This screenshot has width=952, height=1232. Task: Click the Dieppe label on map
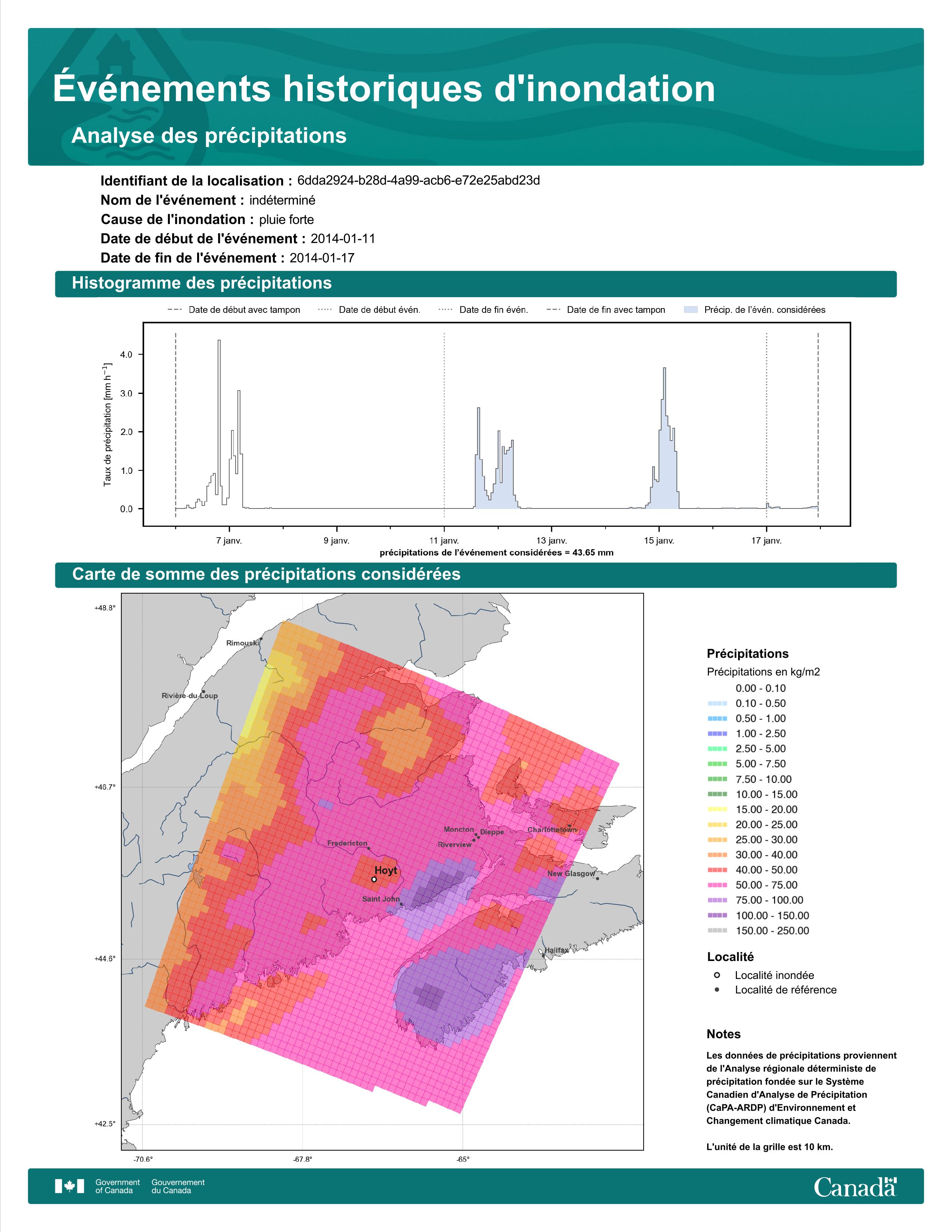(x=492, y=832)
